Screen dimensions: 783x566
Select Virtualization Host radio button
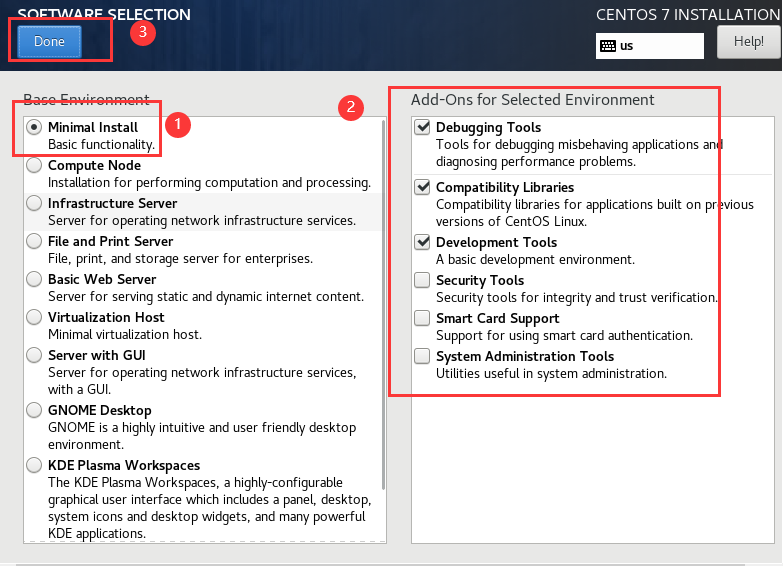tap(34, 317)
